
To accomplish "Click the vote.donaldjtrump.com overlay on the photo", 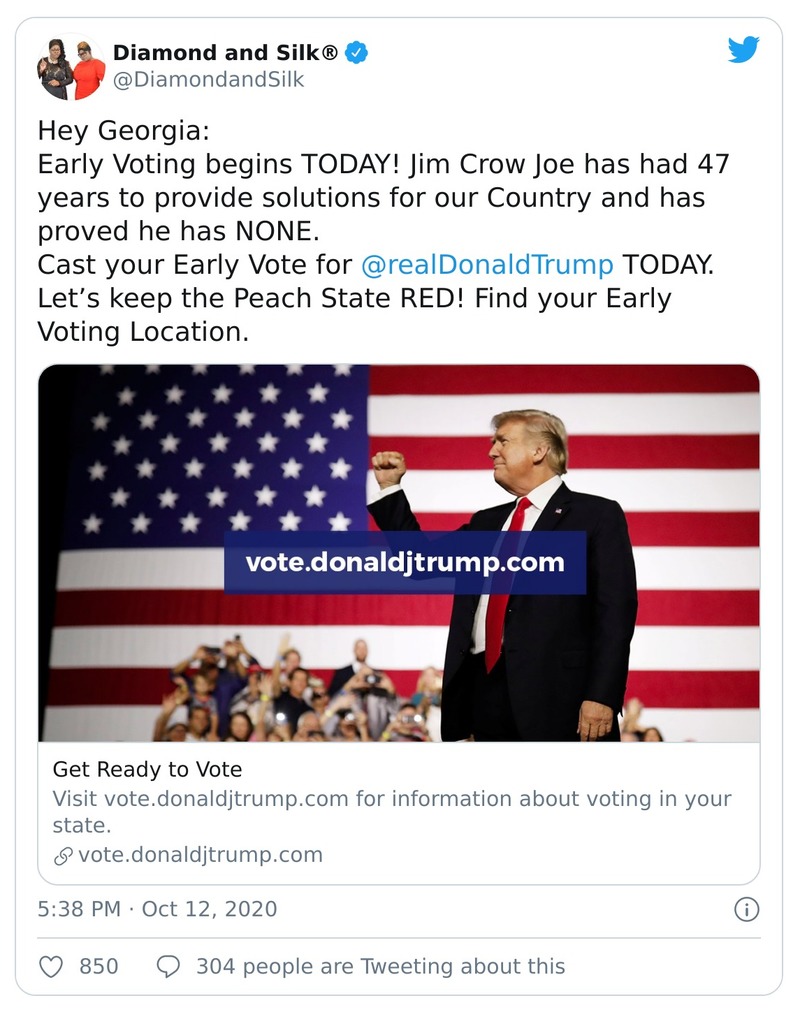I will 405,562.
